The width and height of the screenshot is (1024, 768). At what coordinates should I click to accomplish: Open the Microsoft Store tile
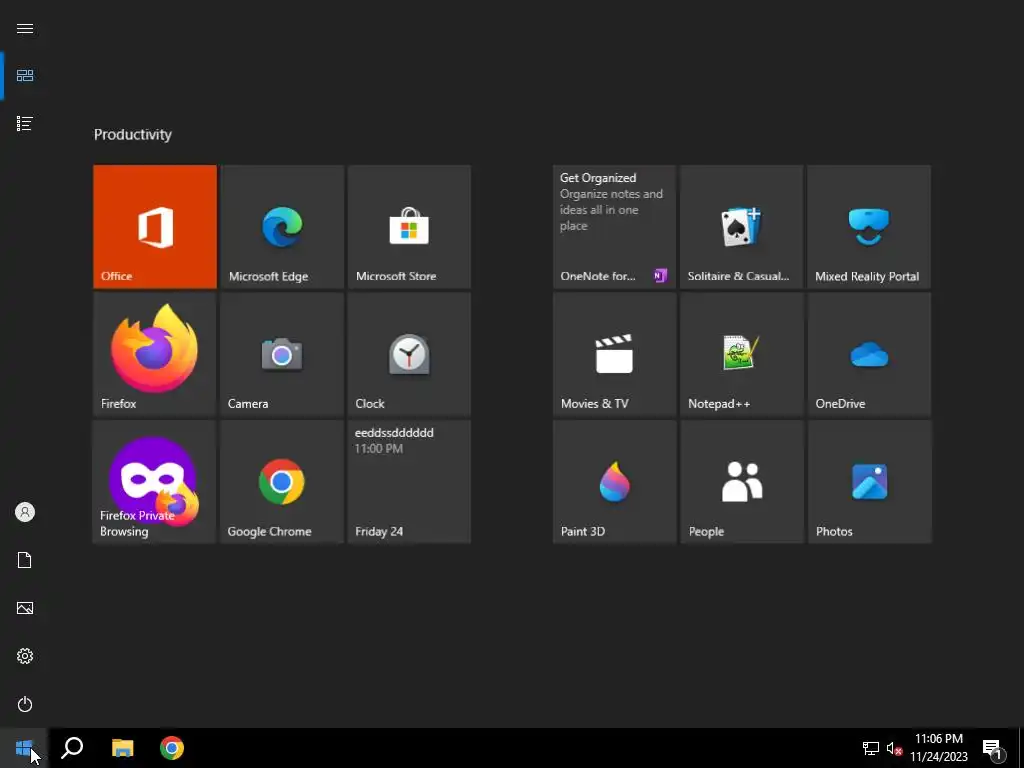[x=409, y=226]
